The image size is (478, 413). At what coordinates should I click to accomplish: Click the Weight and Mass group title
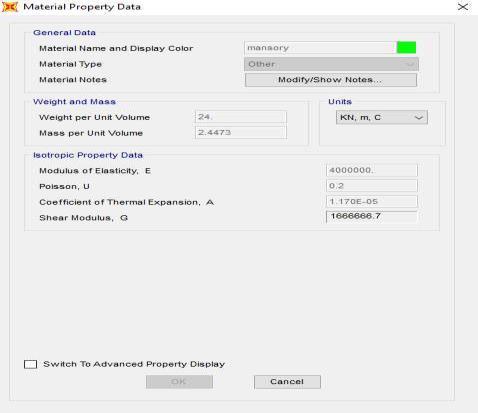click(74, 102)
